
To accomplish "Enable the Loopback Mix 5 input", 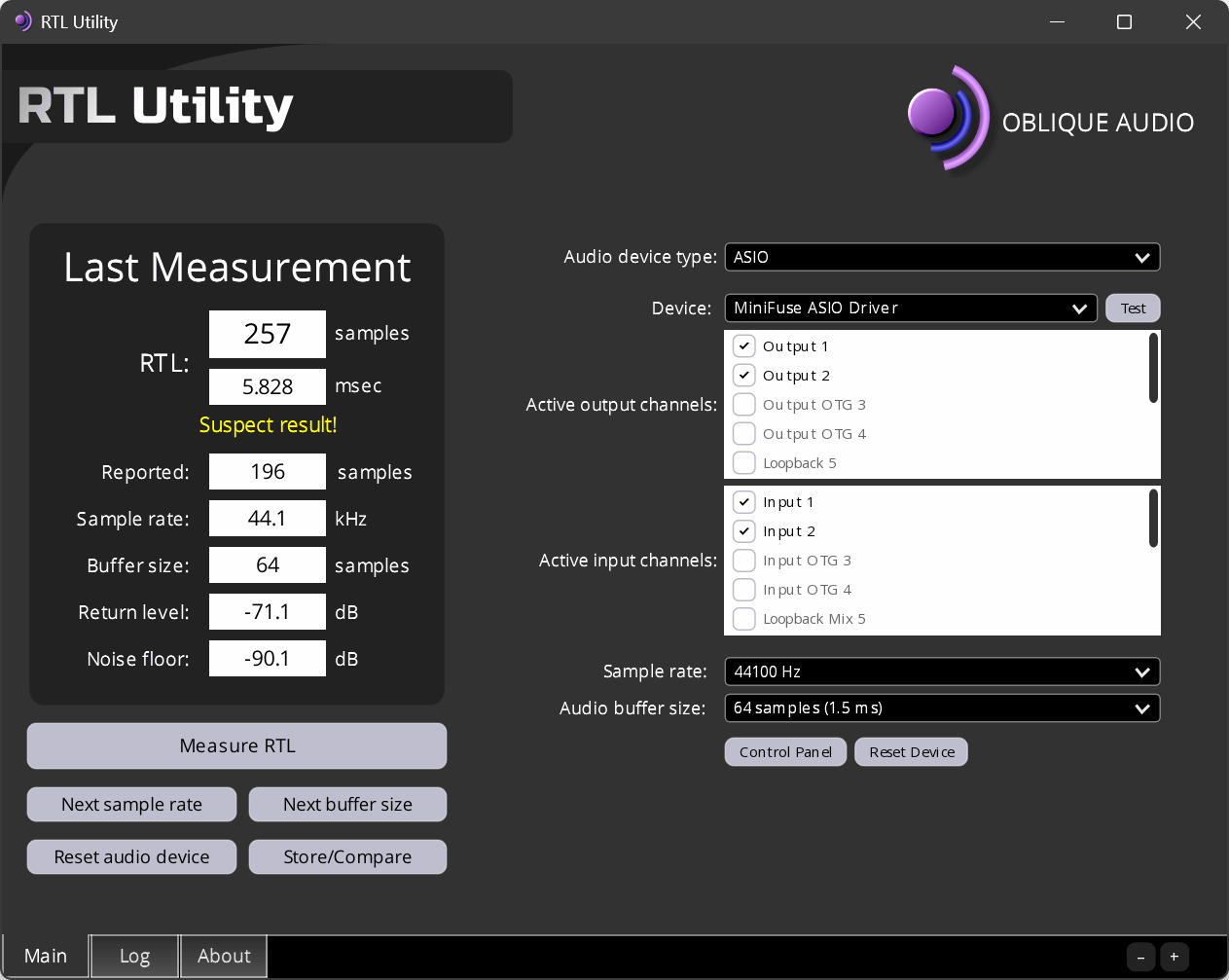I will 744,619.
